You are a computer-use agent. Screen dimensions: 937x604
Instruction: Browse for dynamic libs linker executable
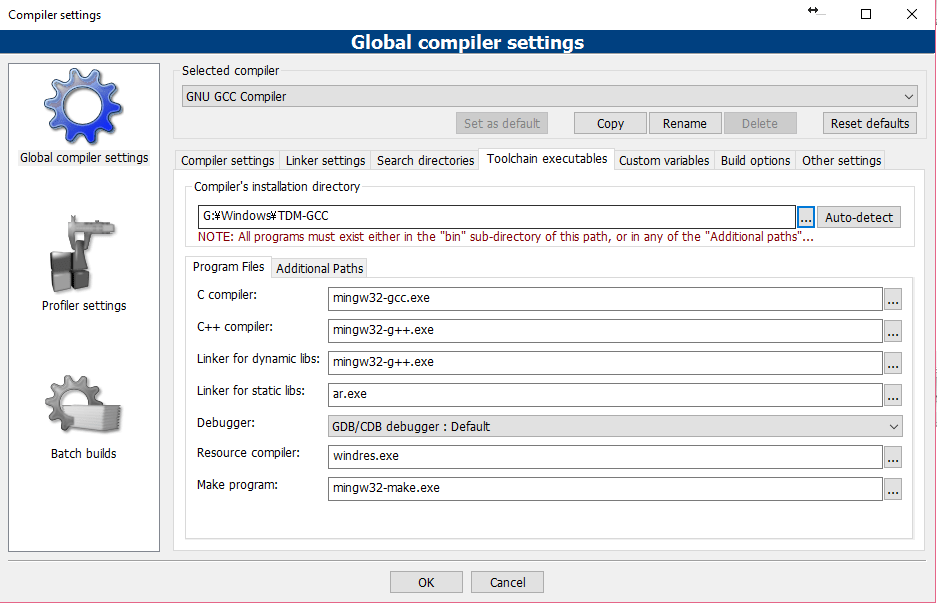coord(893,363)
